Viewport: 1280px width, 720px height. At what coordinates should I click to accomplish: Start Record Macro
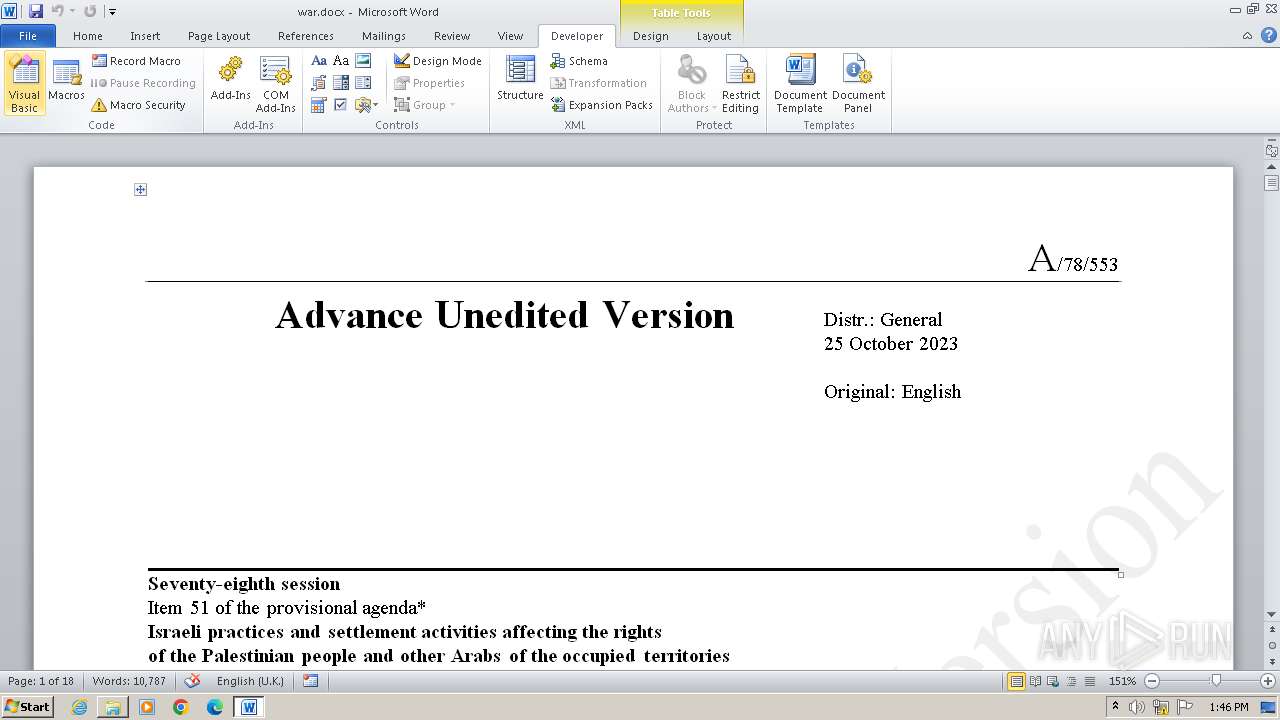(x=136, y=61)
